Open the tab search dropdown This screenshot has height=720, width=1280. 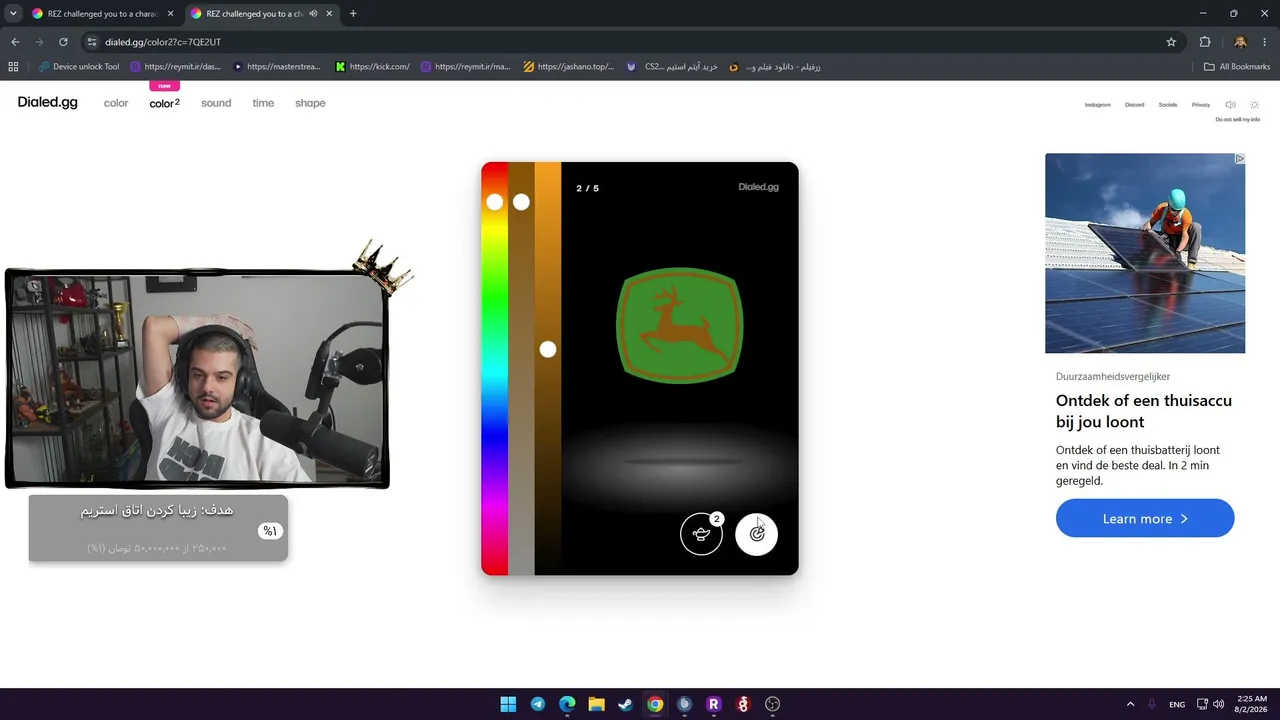click(13, 14)
